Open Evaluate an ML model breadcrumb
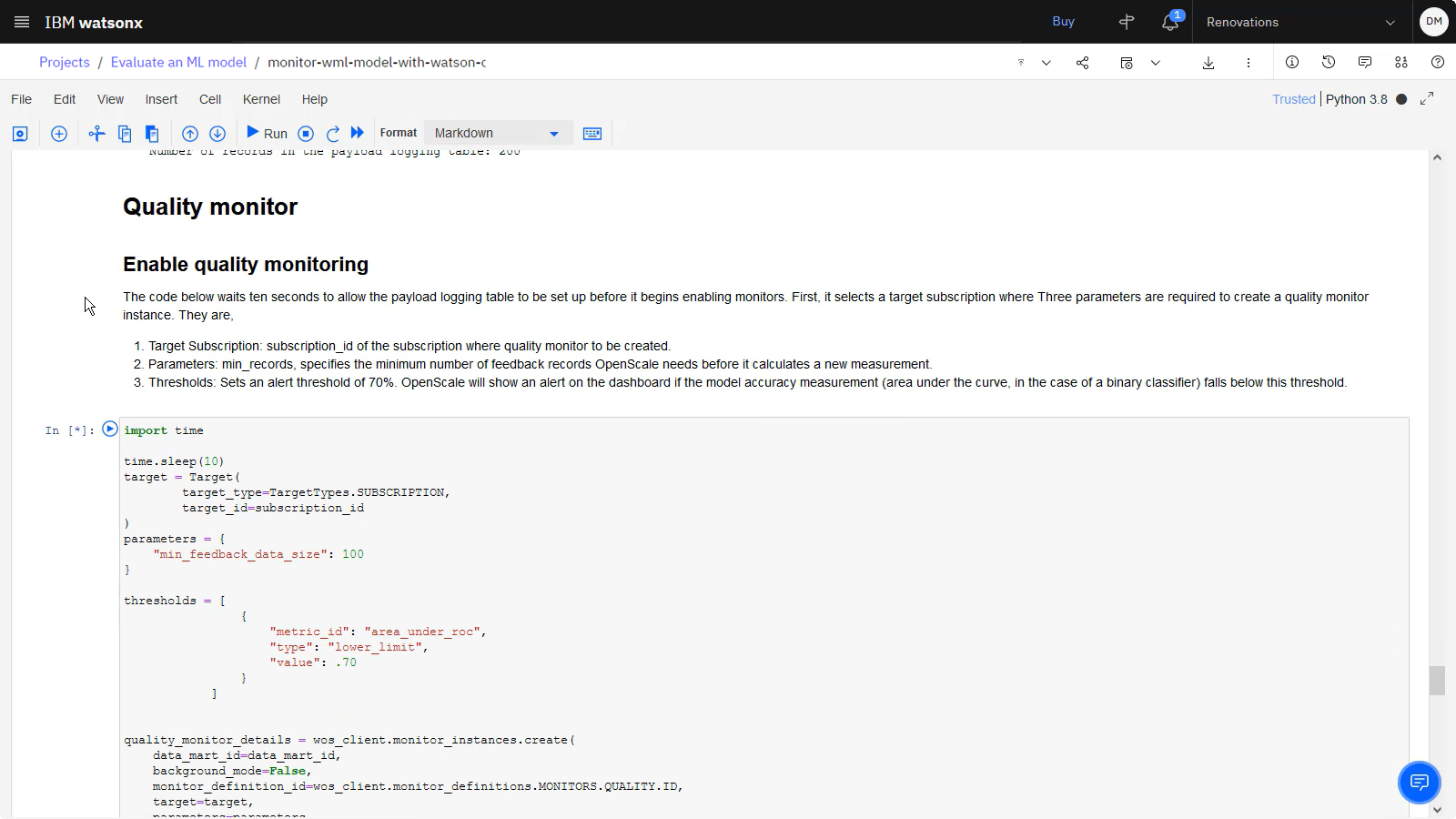Image resolution: width=1456 pixels, height=819 pixels. (178, 63)
